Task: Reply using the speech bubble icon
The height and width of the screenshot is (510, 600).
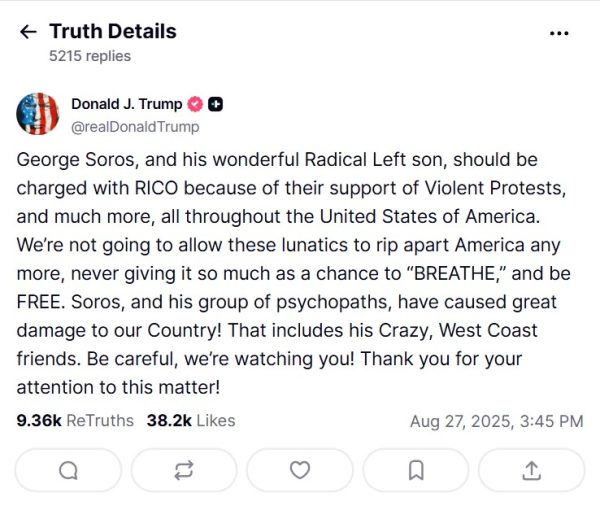Action: (x=68, y=470)
